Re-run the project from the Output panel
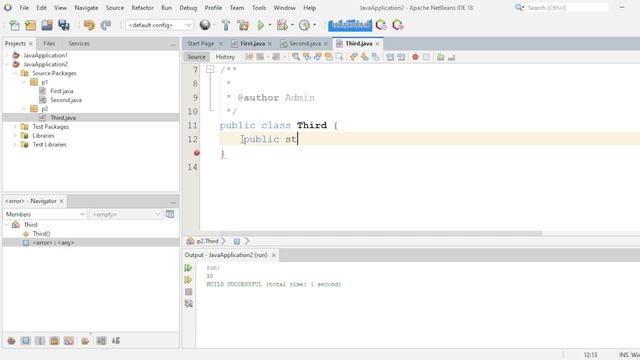Image resolution: width=640 pixels, height=360 pixels. [188, 268]
